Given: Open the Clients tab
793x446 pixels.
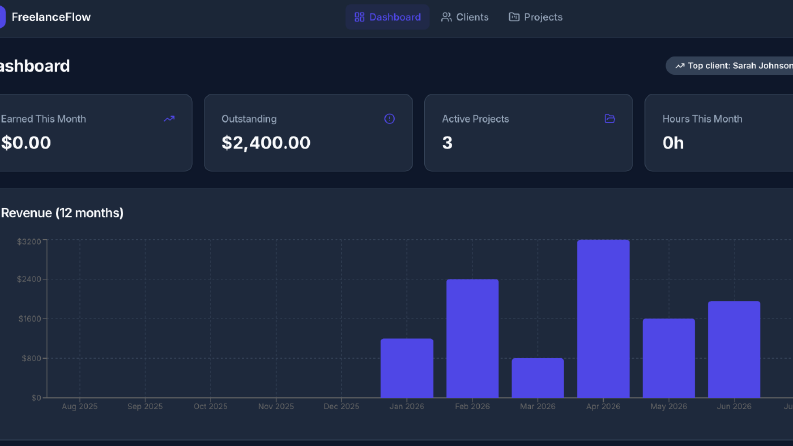Looking at the screenshot, I should 465,17.
